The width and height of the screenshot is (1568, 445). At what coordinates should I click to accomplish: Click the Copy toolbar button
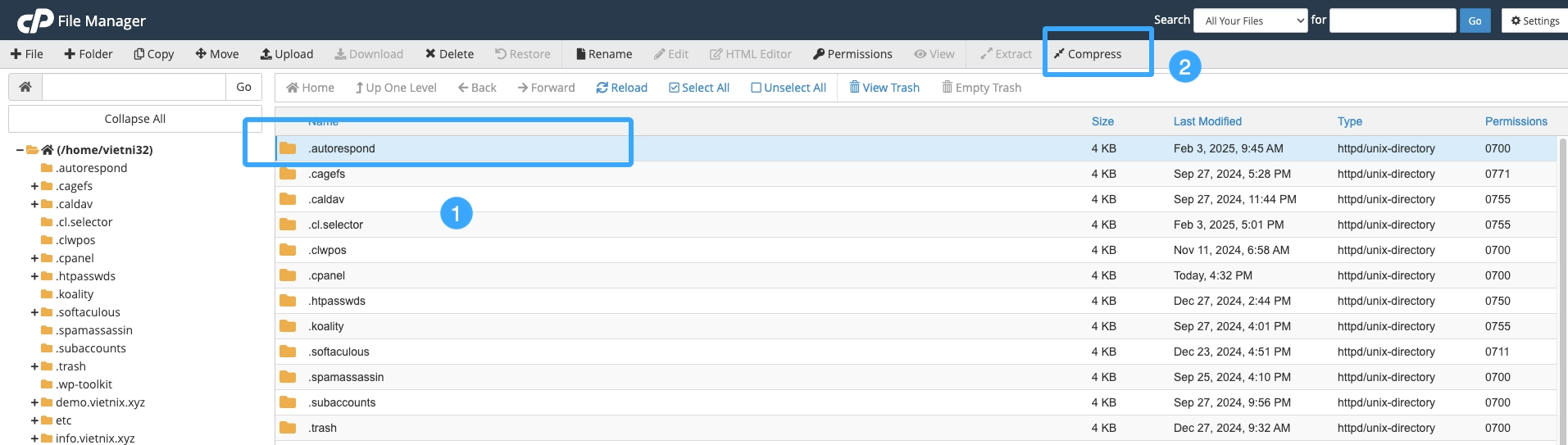tap(154, 54)
